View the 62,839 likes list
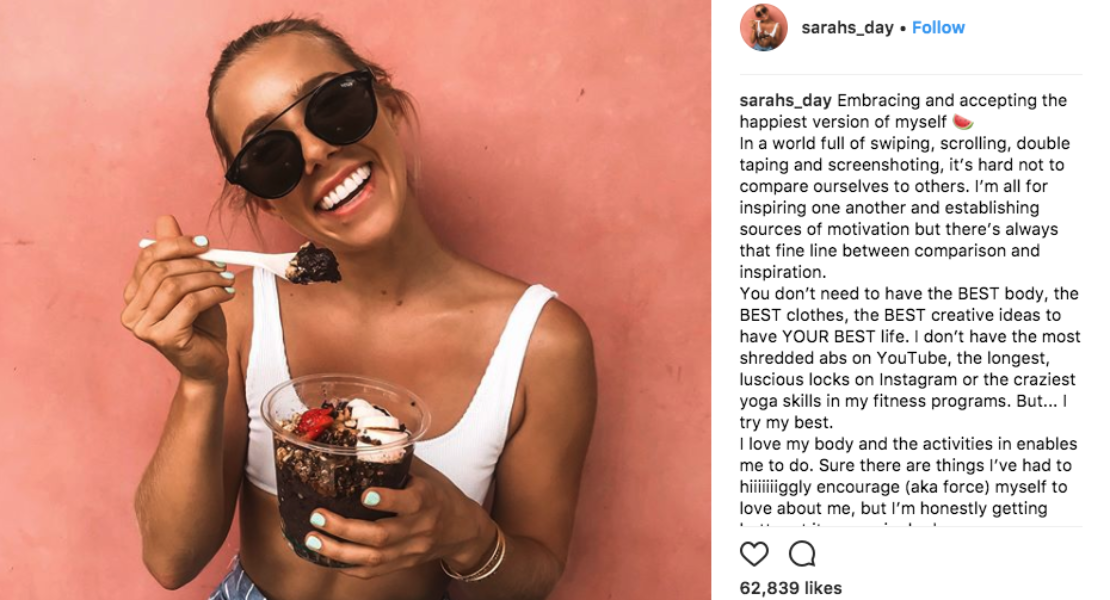The image size is (1110, 600). click(x=791, y=588)
